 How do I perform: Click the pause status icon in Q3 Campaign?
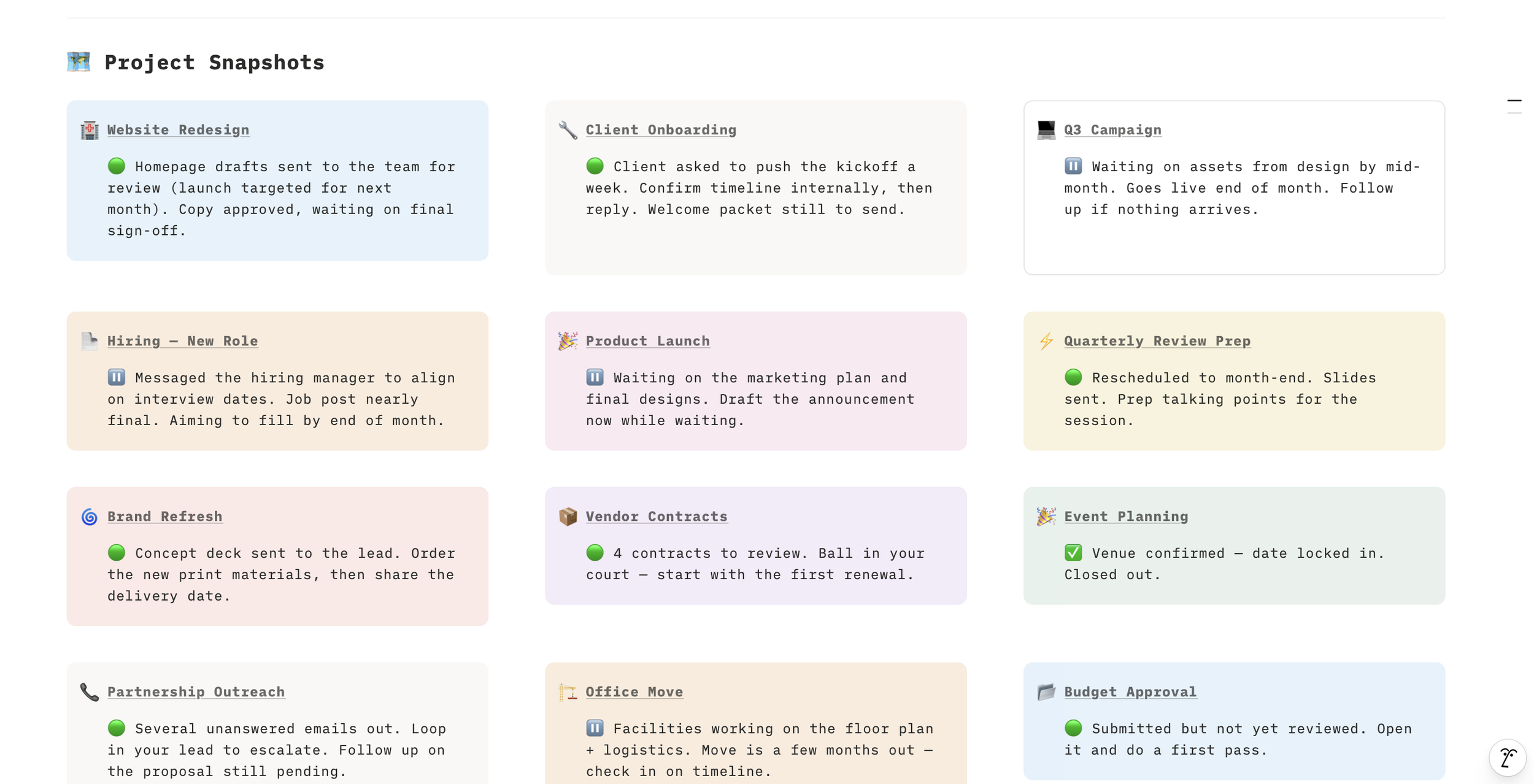1073,166
